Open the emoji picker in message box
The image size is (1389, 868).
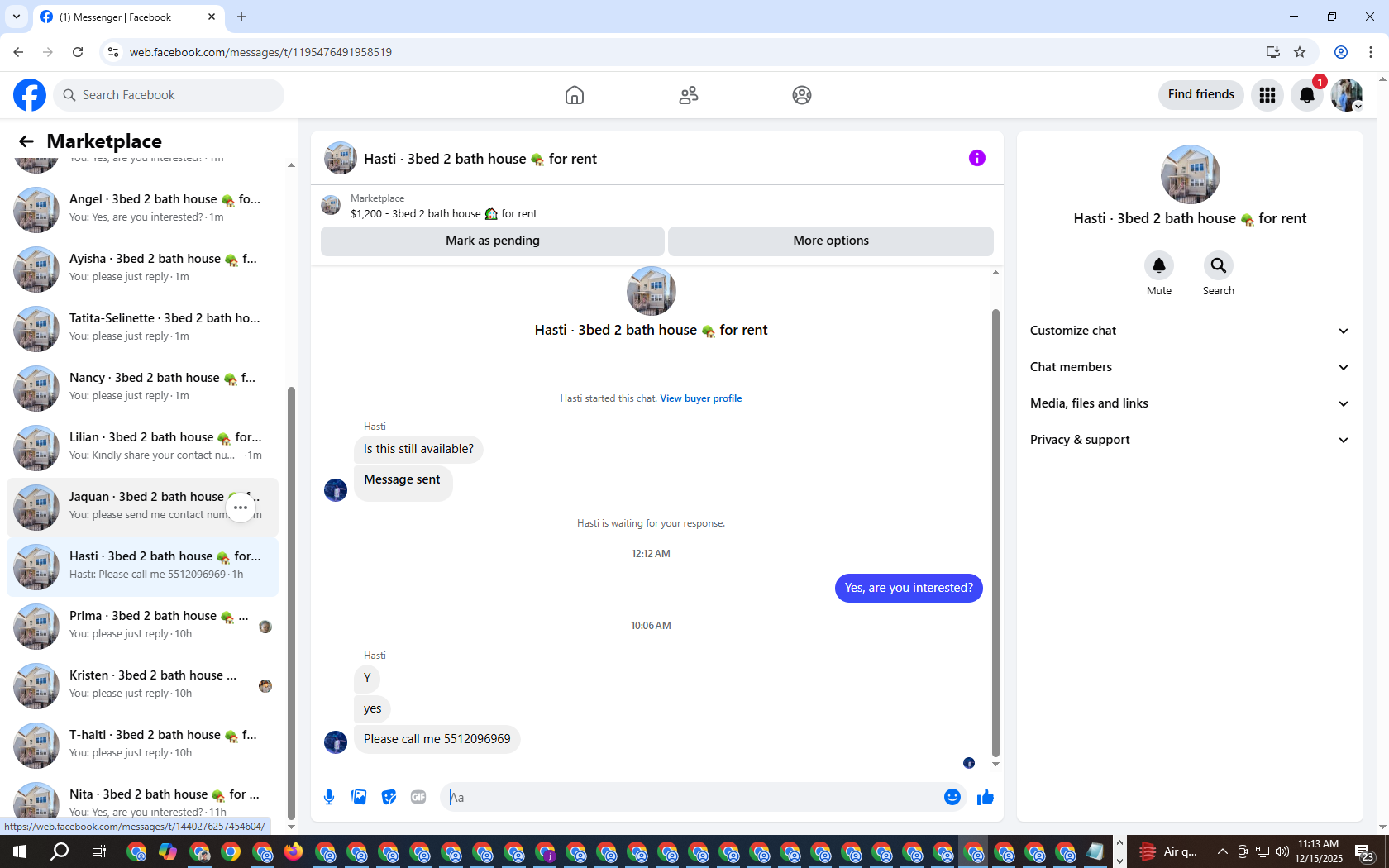pyautogui.click(x=952, y=797)
